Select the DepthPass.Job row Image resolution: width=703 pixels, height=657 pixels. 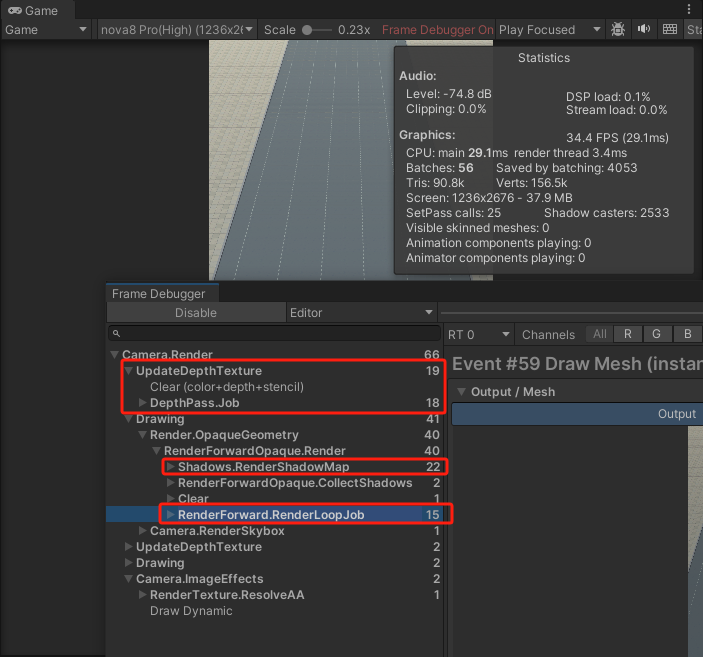[x=274, y=402]
